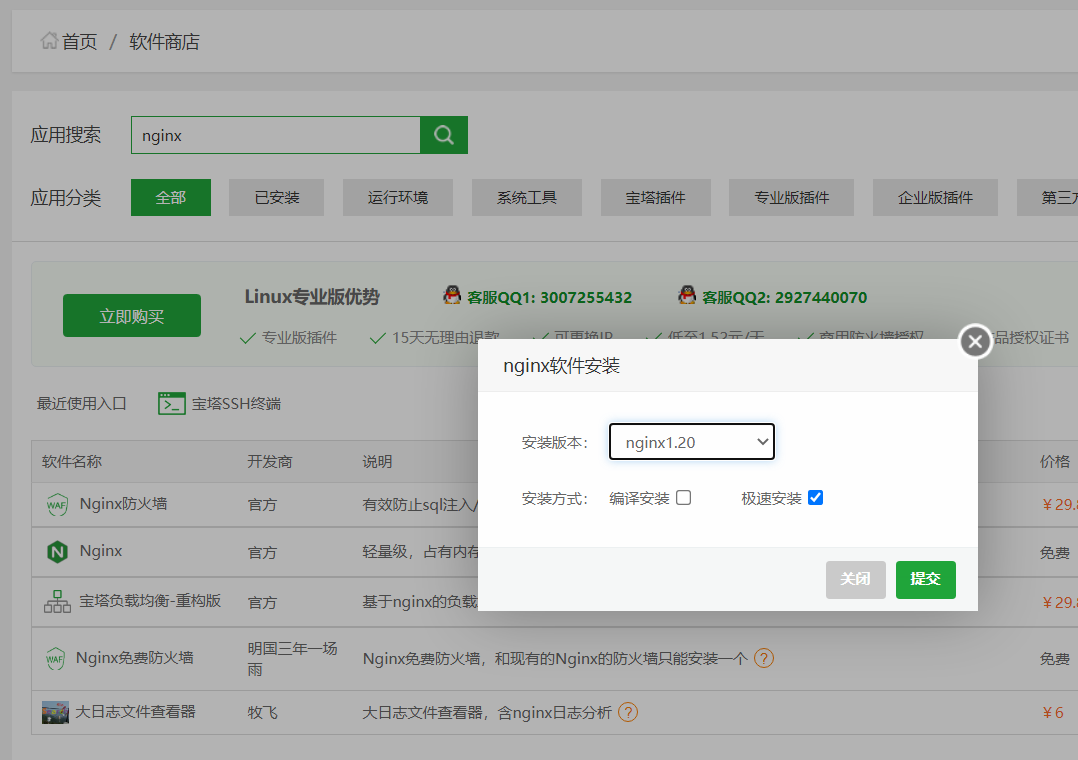This screenshot has height=760, width=1078.
Task: Open the 宝塔SSH终端 text link
Action: coord(236,404)
